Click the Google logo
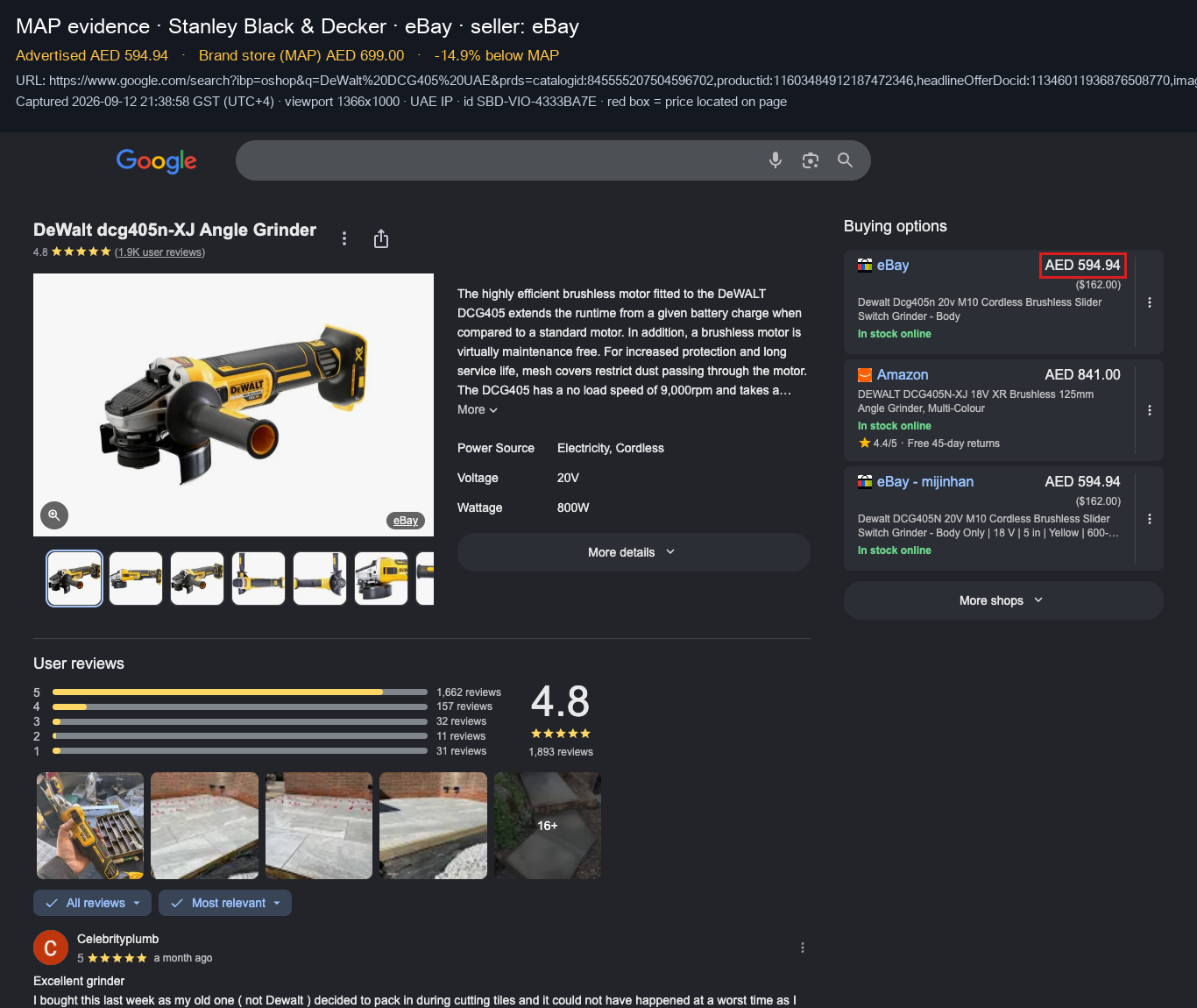The width and height of the screenshot is (1197, 1008). click(157, 160)
